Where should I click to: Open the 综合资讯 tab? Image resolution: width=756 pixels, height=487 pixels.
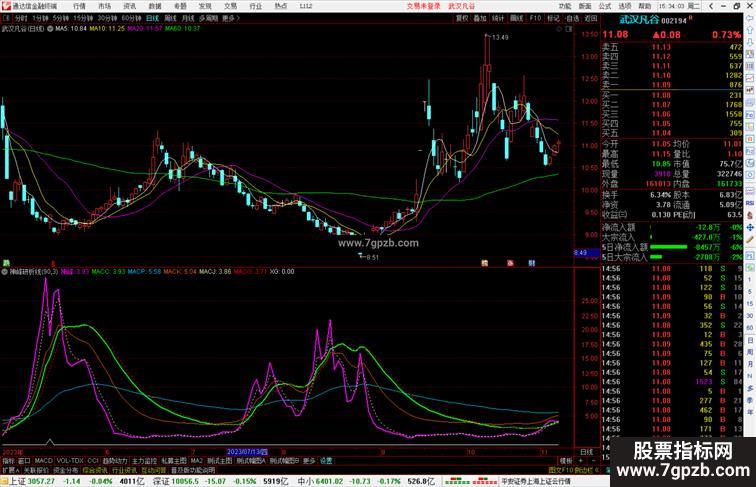click(x=95, y=470)
